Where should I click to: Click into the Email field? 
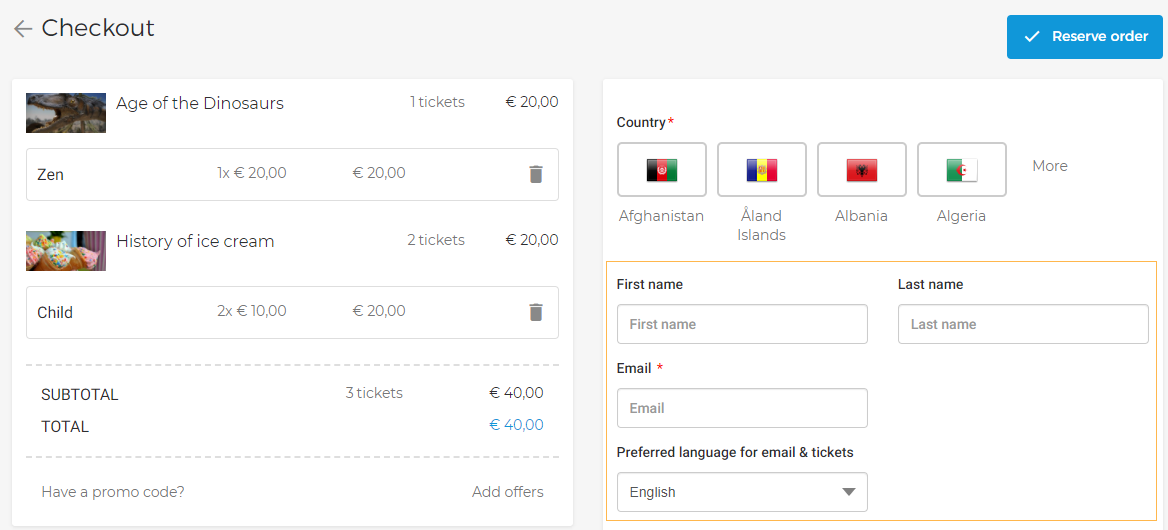(742, 408)
